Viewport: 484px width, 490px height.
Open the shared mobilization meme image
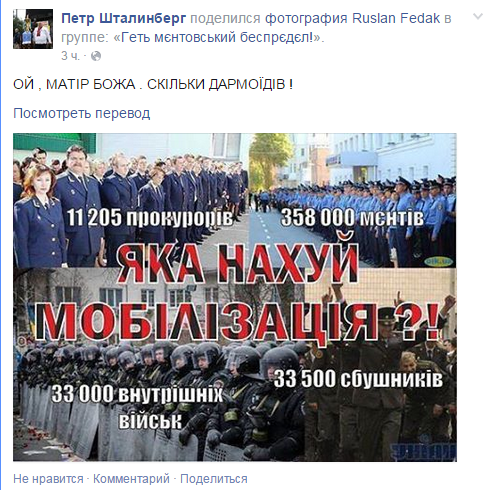[235, 297]
